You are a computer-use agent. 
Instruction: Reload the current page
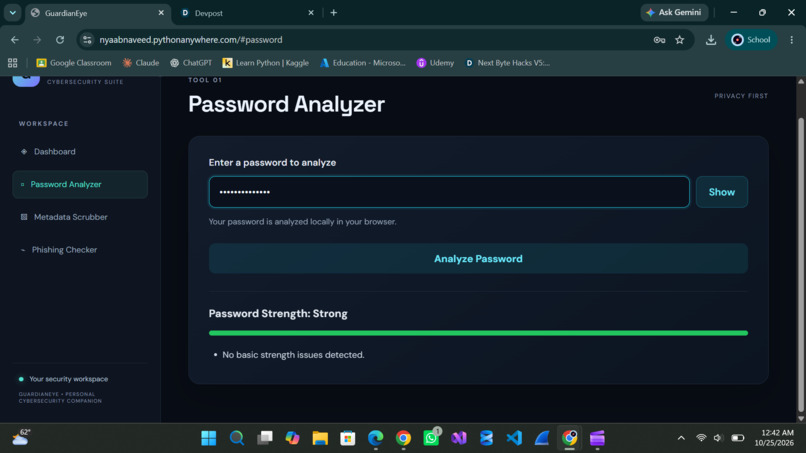[x=60, y=40]
